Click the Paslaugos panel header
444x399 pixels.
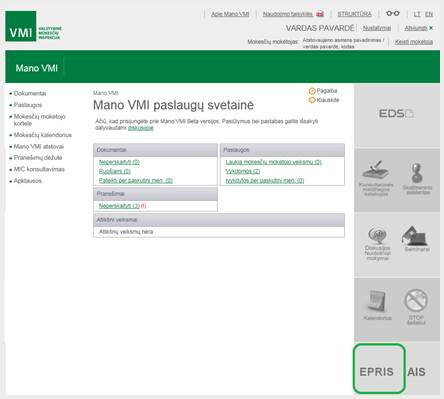282,150
